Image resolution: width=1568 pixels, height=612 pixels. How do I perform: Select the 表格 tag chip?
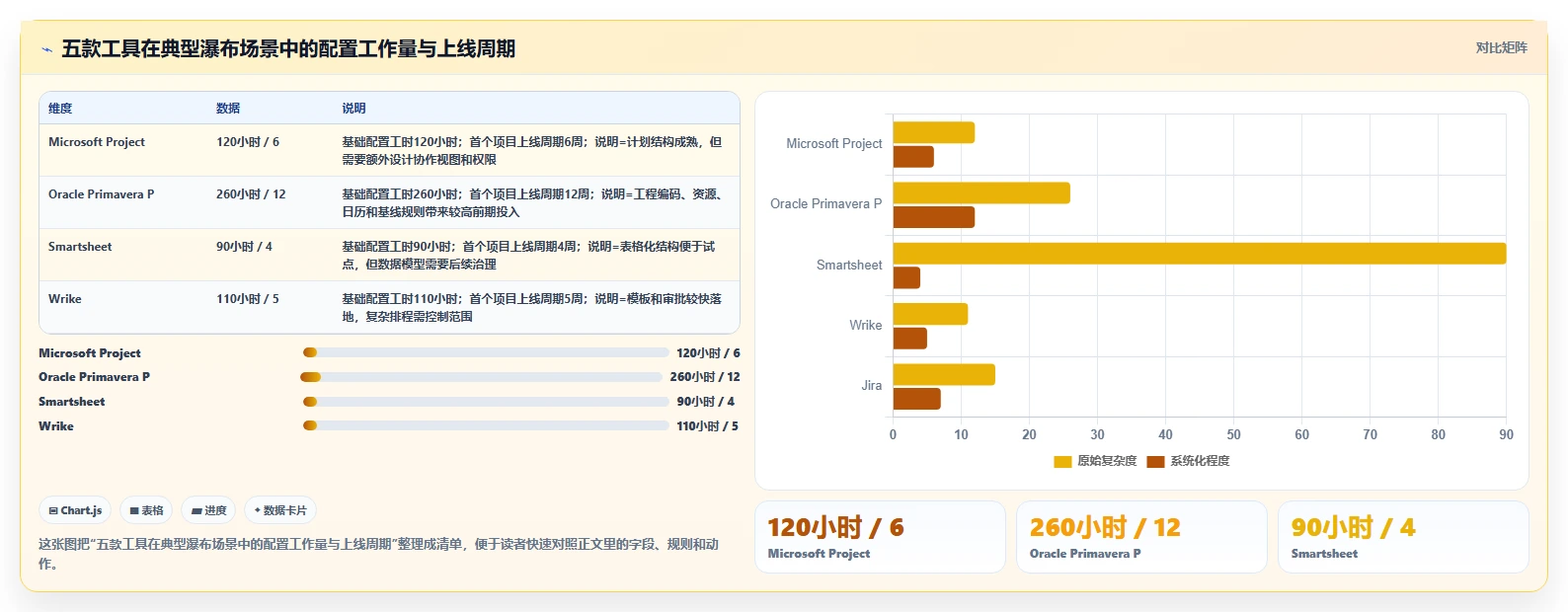click(146, 510)
